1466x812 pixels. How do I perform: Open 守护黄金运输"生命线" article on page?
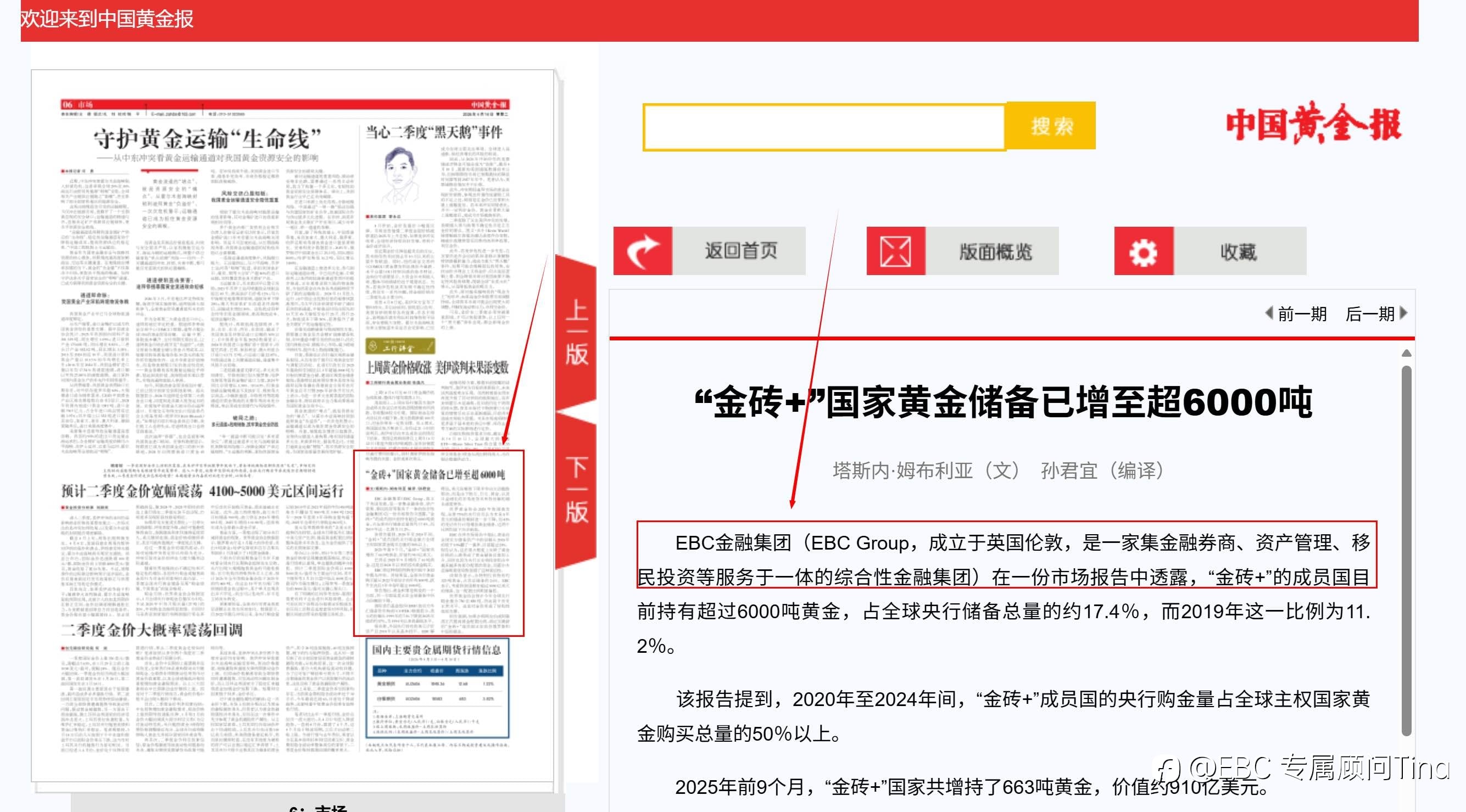point(207,138)
